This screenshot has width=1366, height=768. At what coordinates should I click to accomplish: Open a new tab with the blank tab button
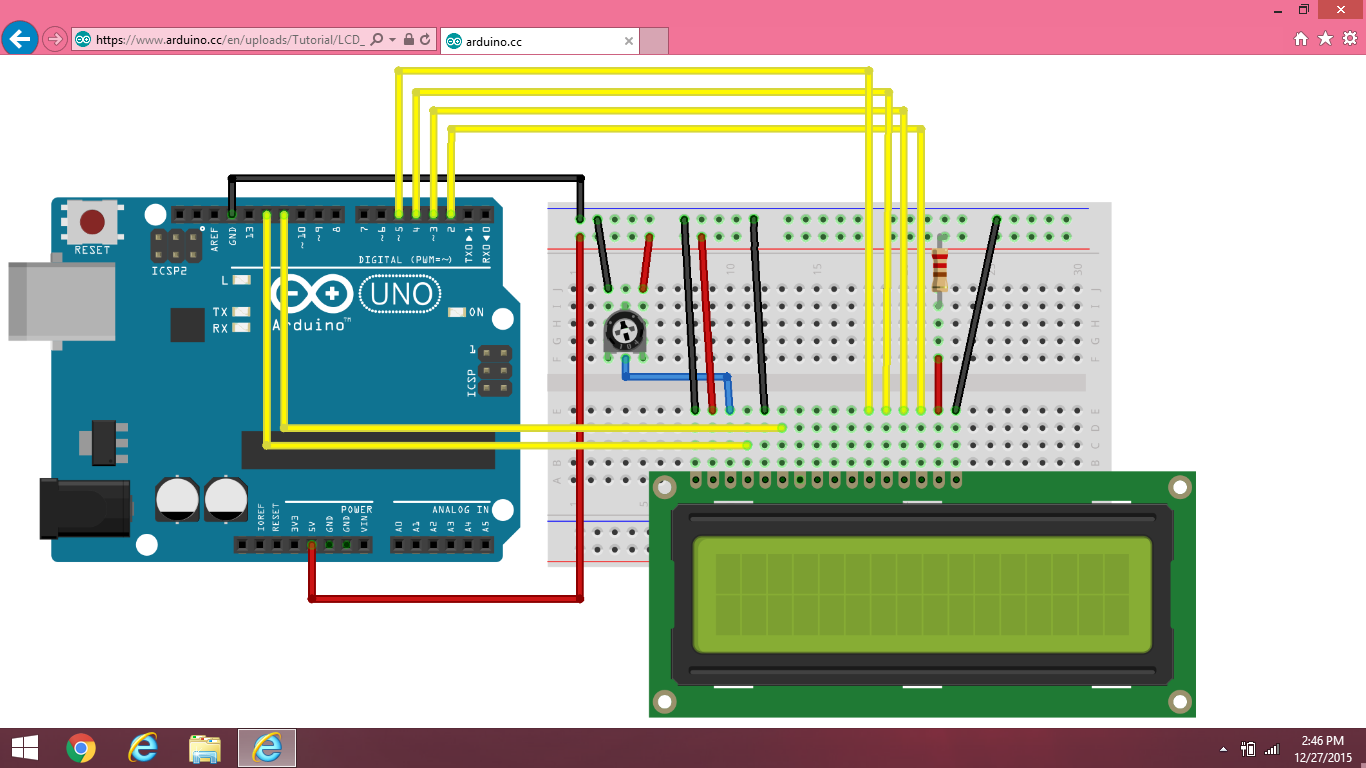[x=654, y=41]
